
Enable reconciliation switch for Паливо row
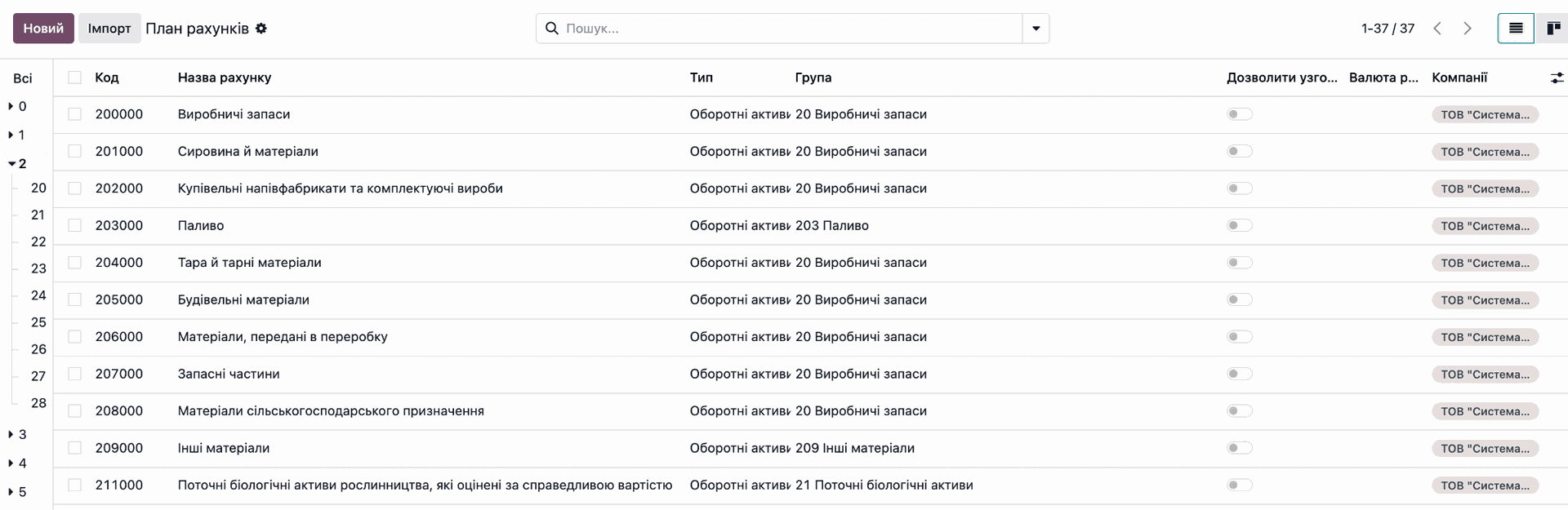(1239, 225)
